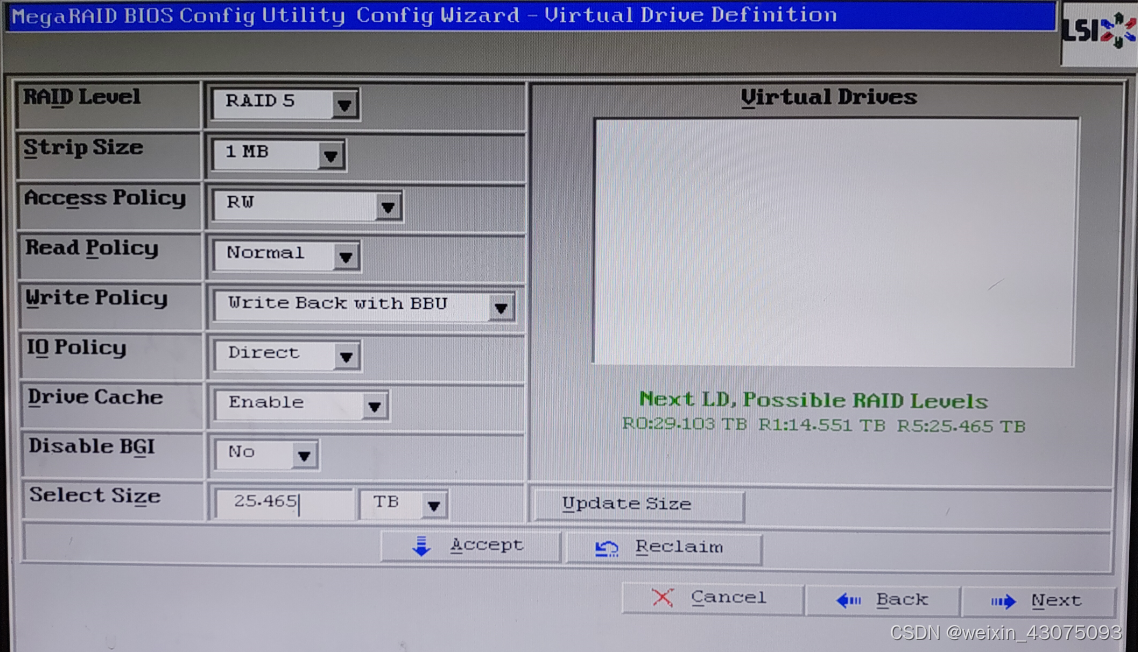Expand the Access Policy dropdown set to RW

click(308, 205)
